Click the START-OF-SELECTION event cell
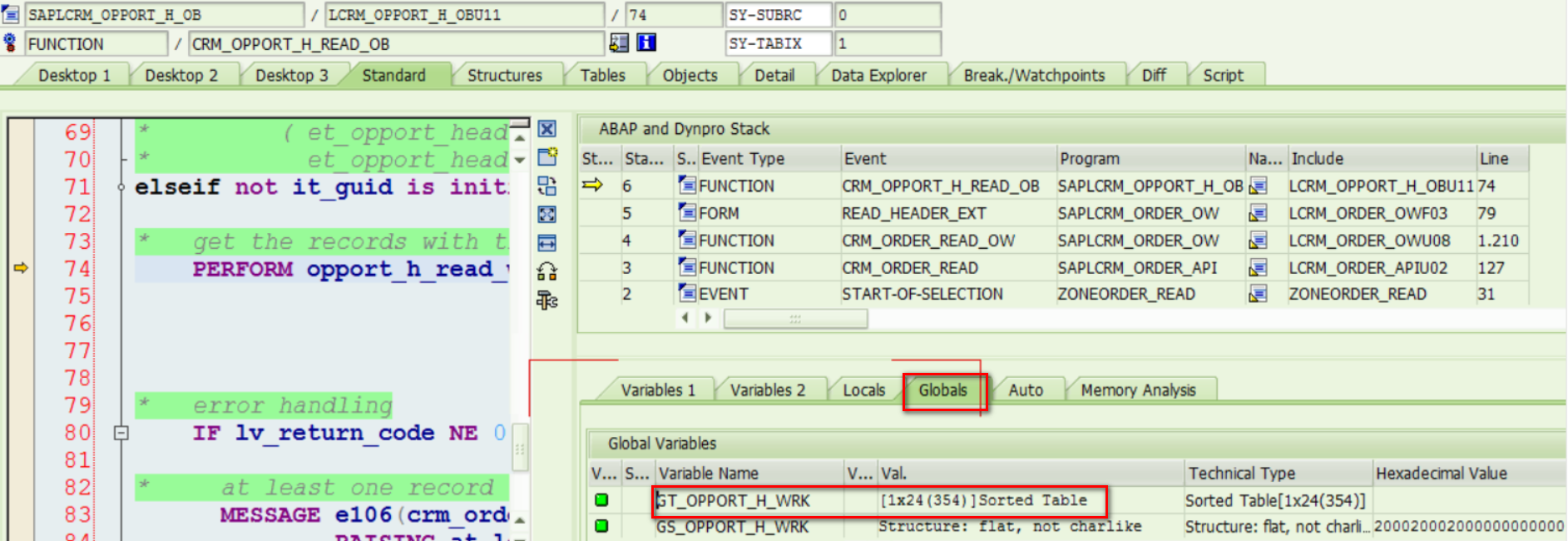 947,294
